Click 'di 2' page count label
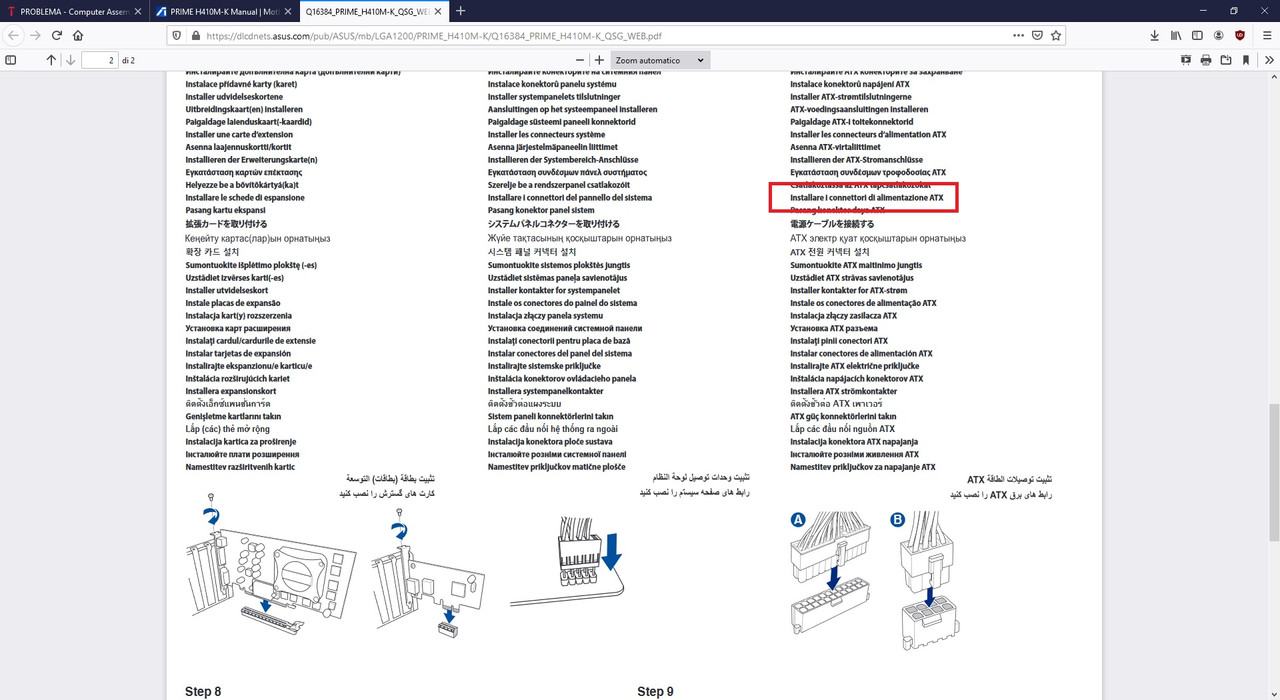 click(128, 60)
